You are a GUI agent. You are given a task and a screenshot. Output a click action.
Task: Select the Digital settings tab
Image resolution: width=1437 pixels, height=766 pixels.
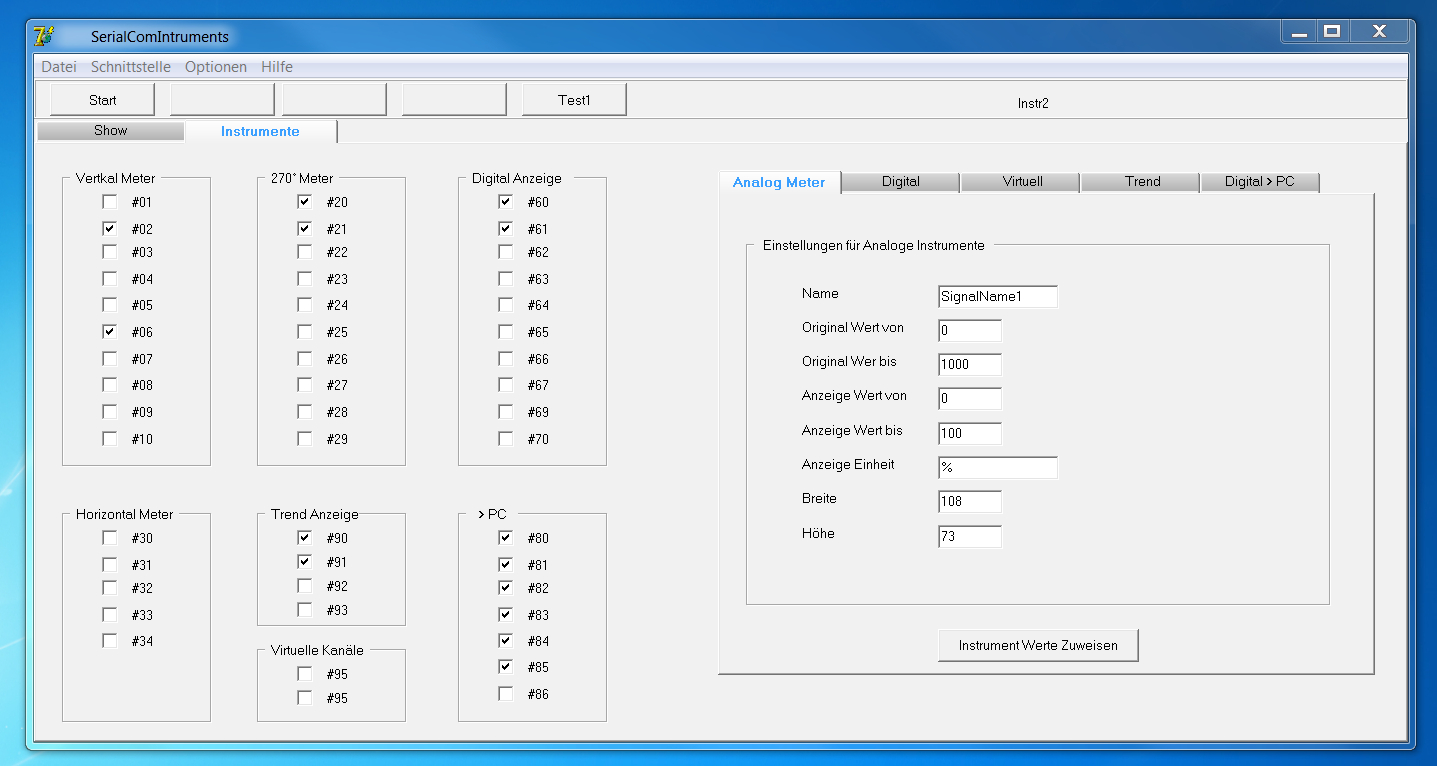900,182
